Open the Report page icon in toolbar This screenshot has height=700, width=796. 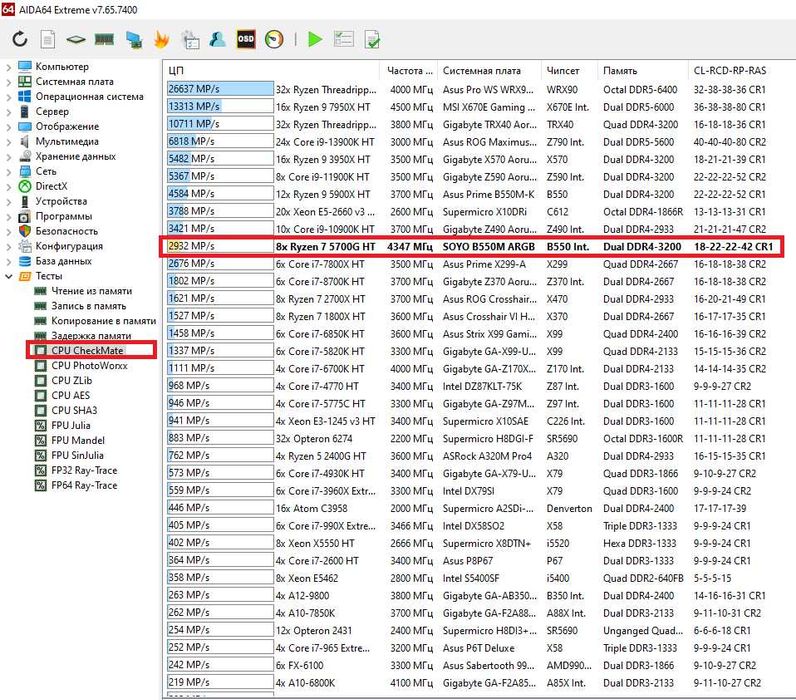coord(48,39)
